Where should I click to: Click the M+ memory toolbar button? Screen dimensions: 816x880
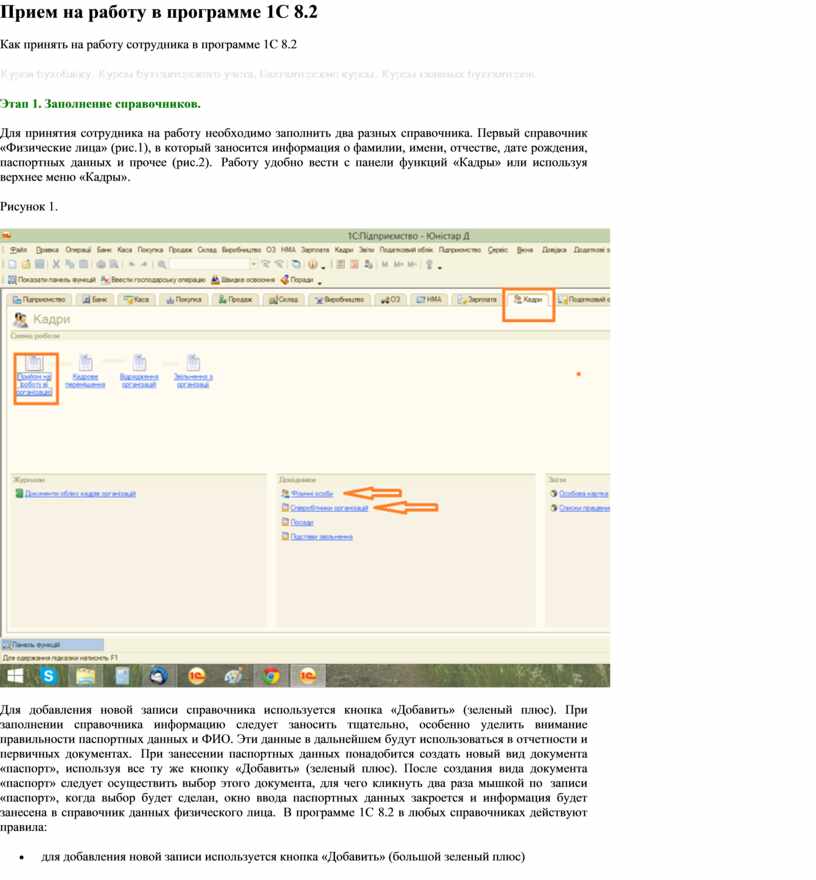398,264
